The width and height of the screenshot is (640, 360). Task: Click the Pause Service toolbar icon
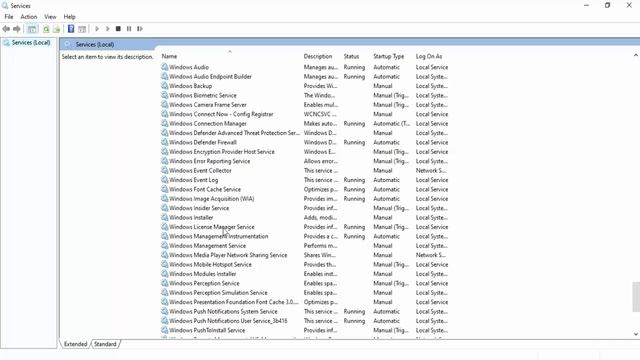point(129,29)
